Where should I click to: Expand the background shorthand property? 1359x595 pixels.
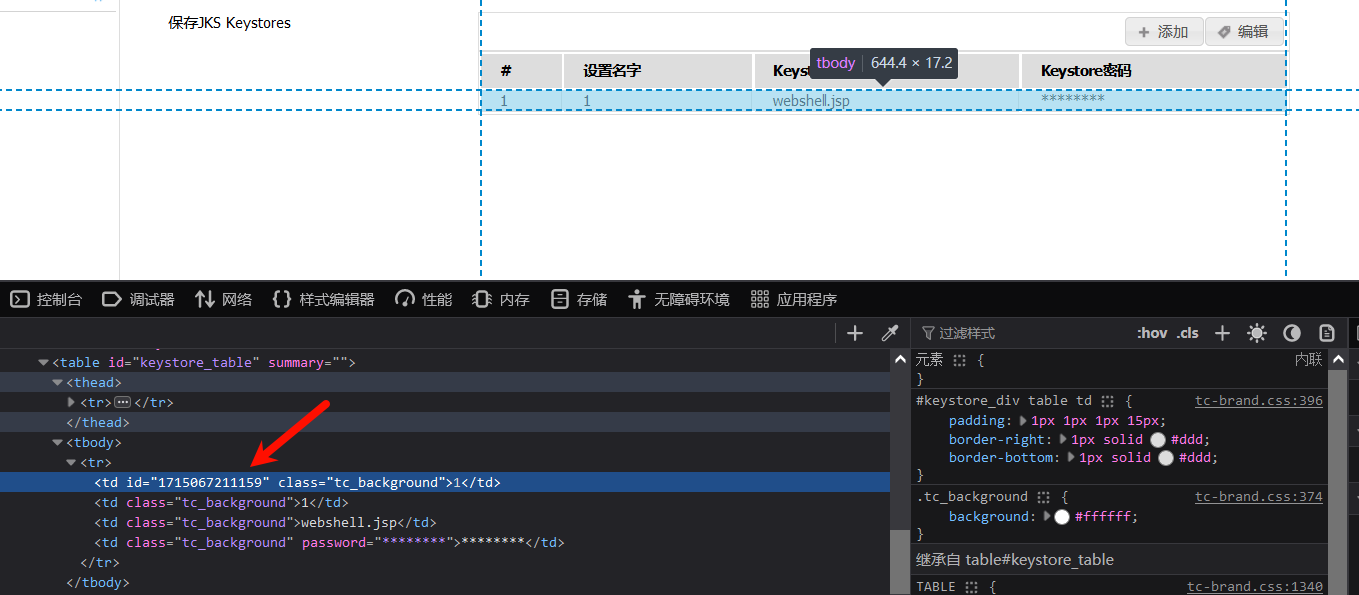click(x=1048, y=517)
